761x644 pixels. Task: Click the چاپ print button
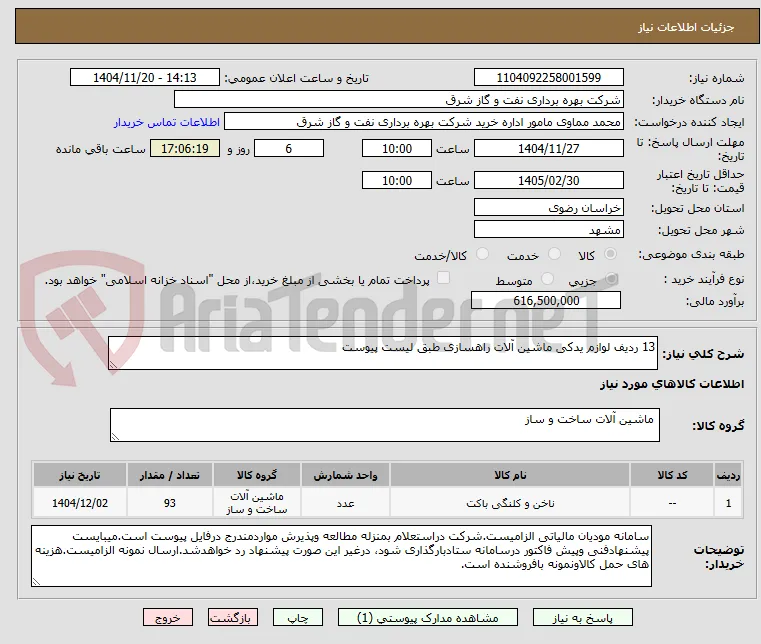(x=298, y=617)
